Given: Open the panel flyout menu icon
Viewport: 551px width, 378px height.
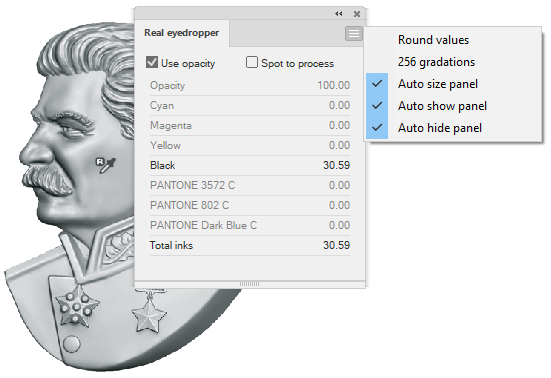Looking at the screenshot, I should pos(354,34).
